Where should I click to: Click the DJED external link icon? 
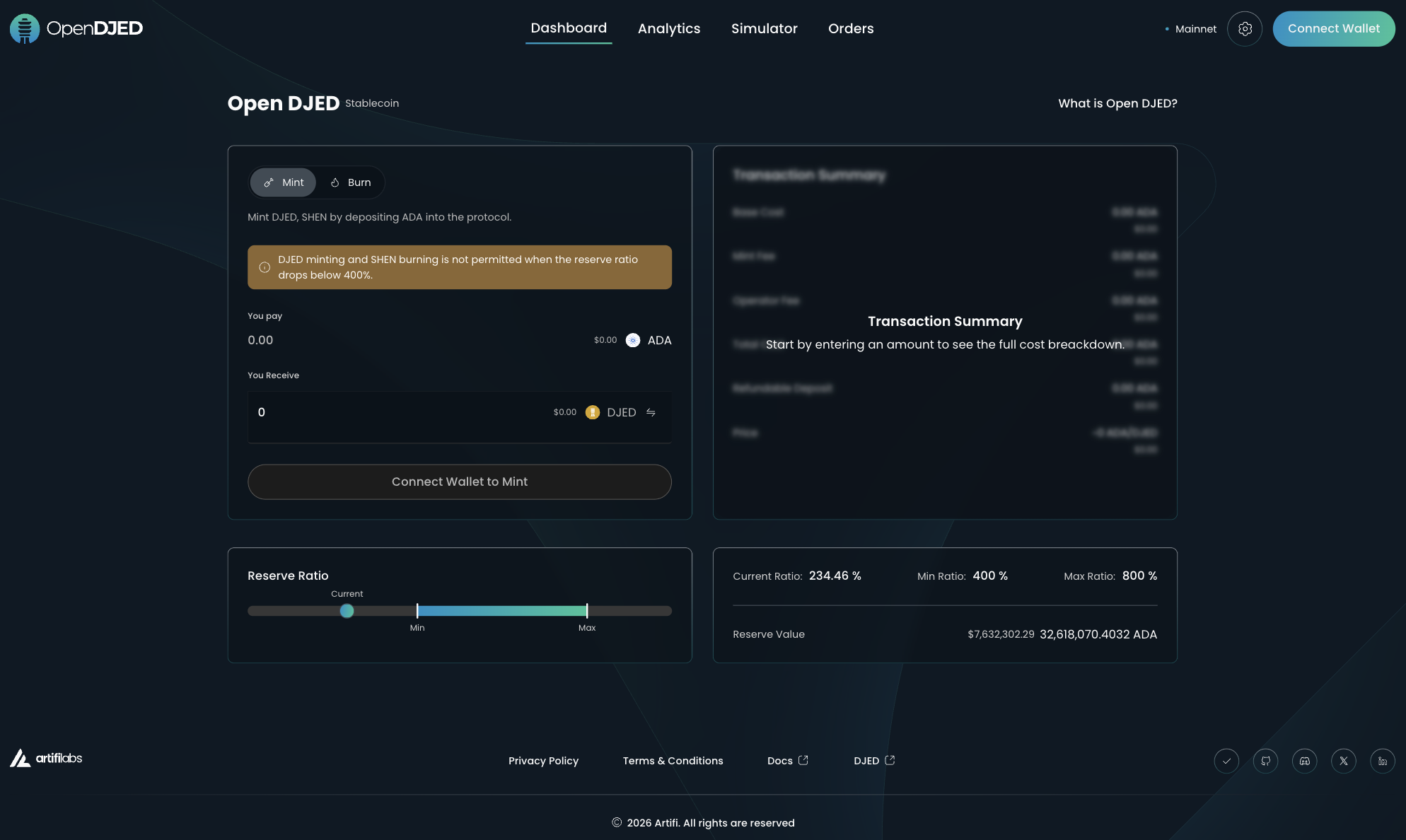tap(890, 760)
